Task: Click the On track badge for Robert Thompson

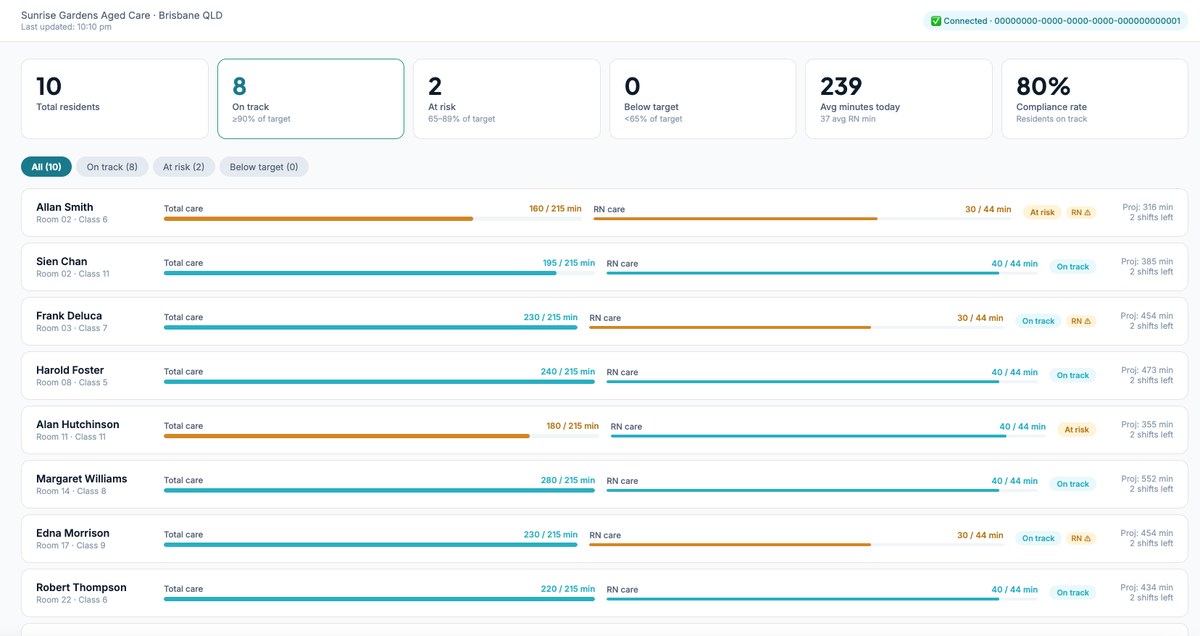Action: click(1073, 593)
